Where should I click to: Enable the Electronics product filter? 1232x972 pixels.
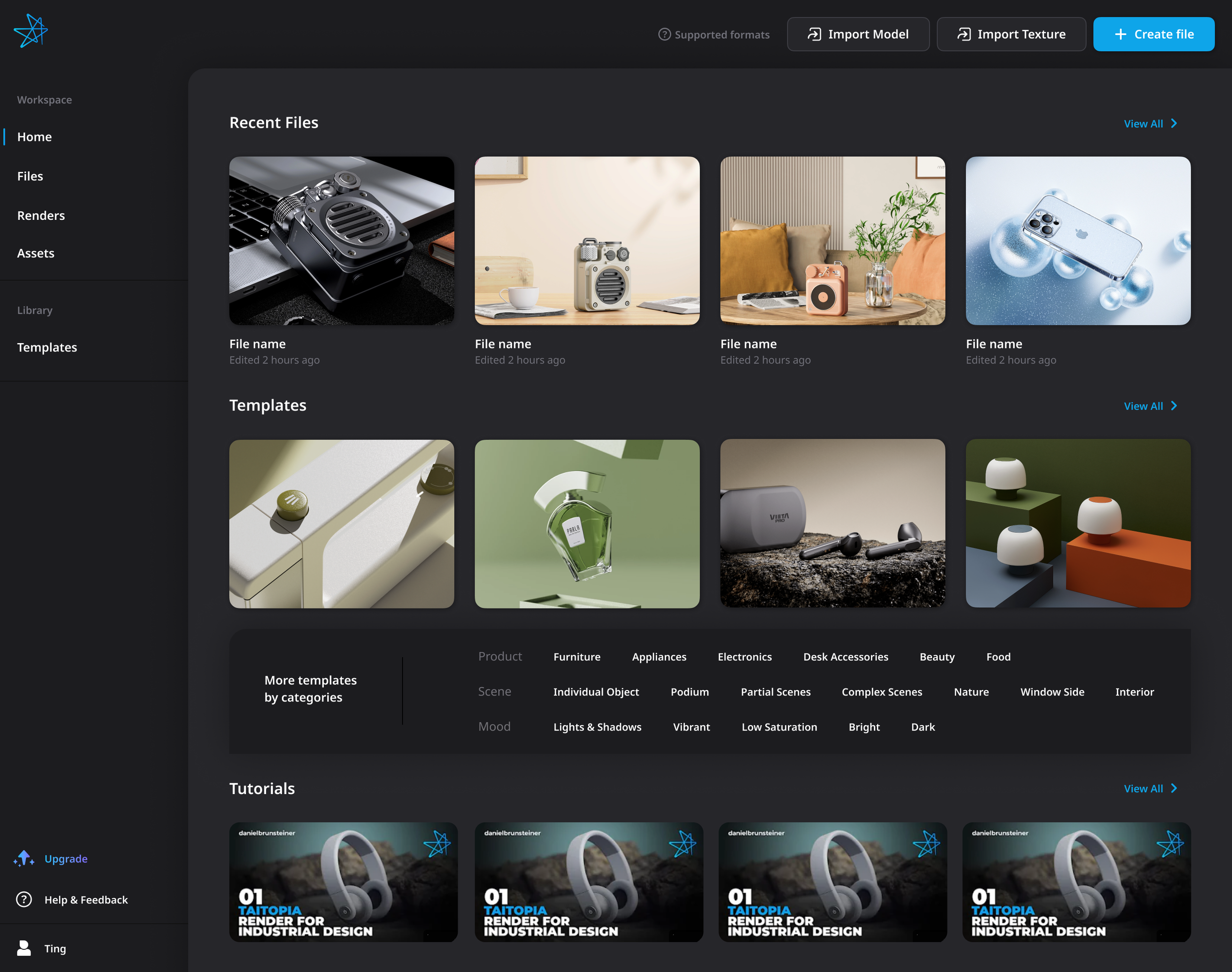pyautogui.click(x=744, y=656)
